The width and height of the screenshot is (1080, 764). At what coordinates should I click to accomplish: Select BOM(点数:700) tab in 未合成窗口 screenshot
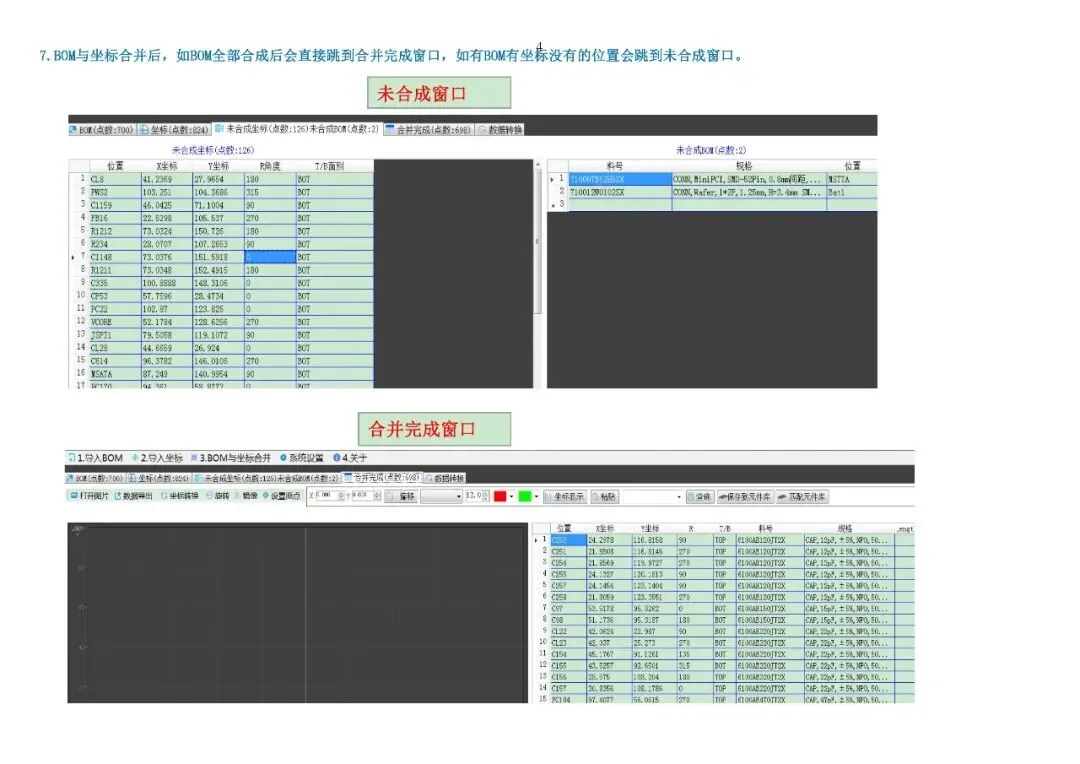point(101,130)
